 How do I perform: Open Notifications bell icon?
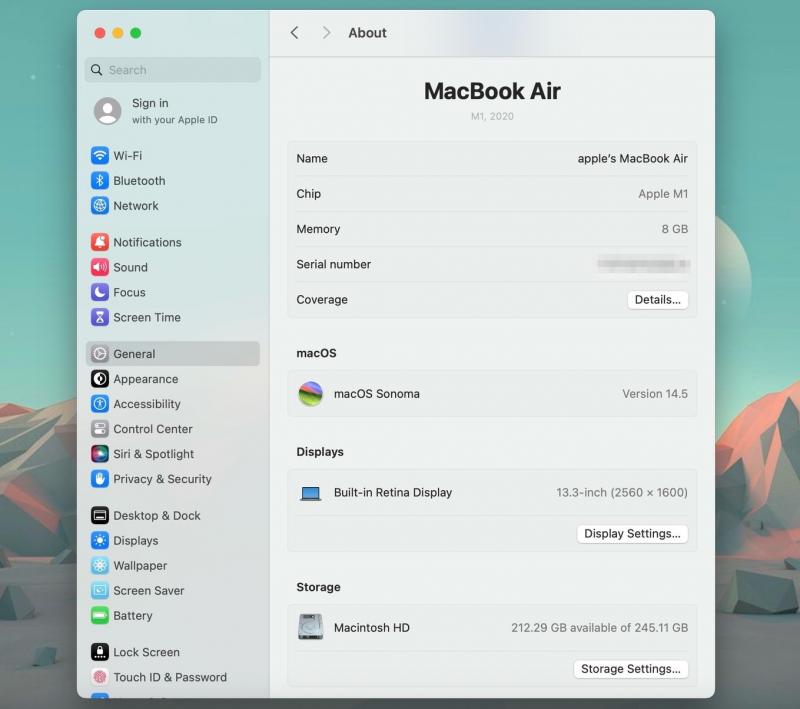[x=100, y=242]
